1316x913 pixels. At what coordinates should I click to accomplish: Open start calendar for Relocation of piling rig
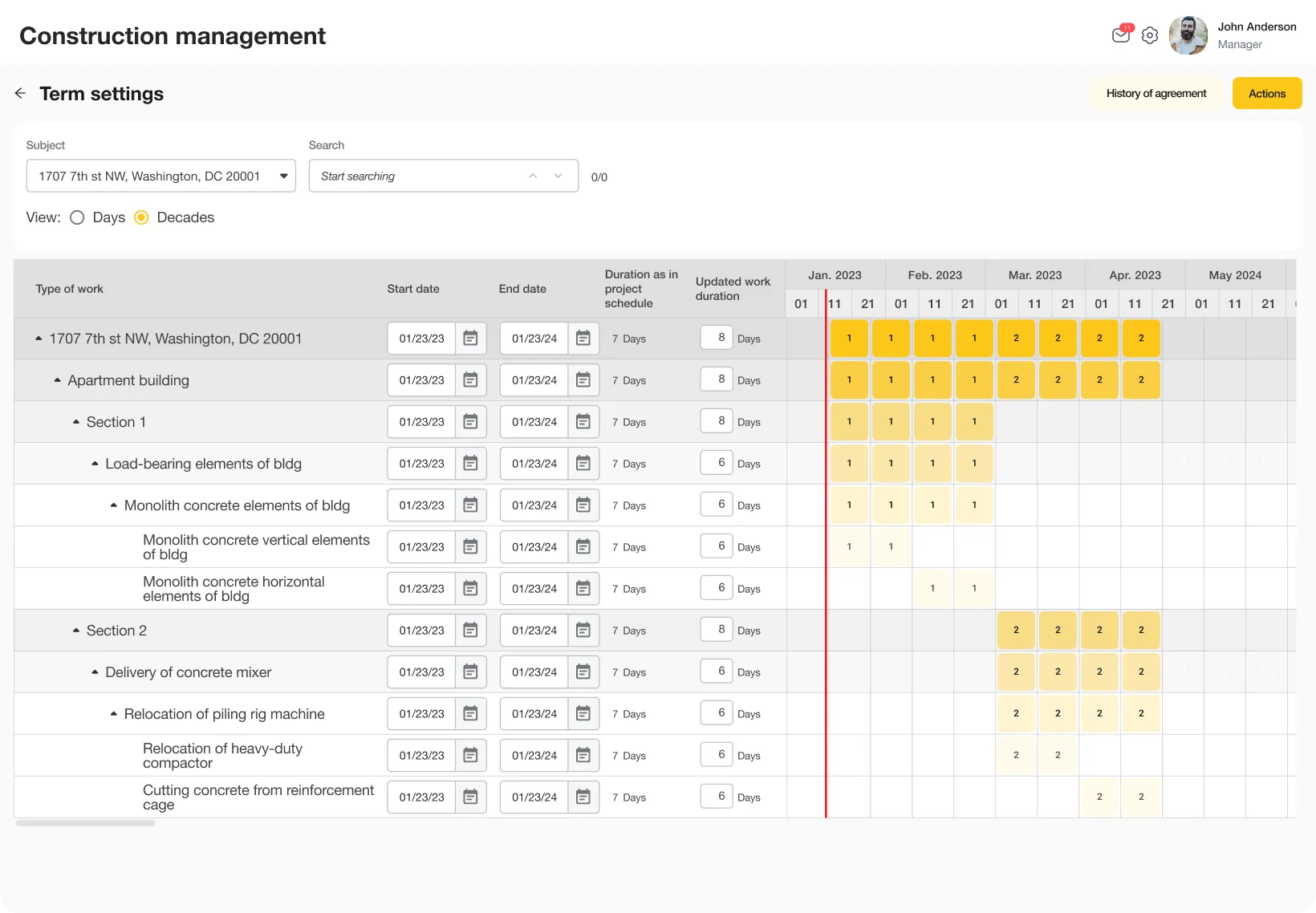click(471, 714)
